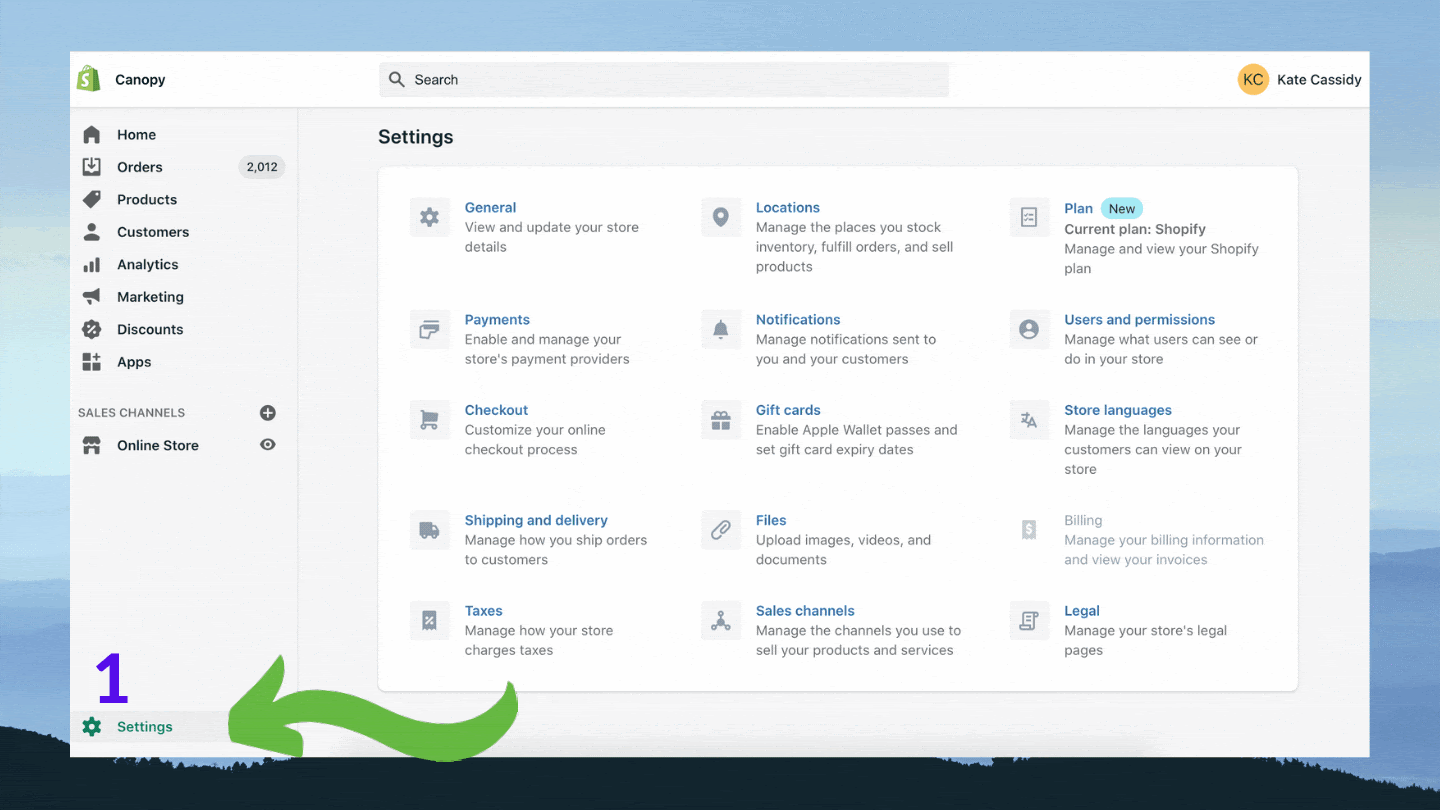
Task: Open the Notifications settings link
Action: (x=798, y=319)
